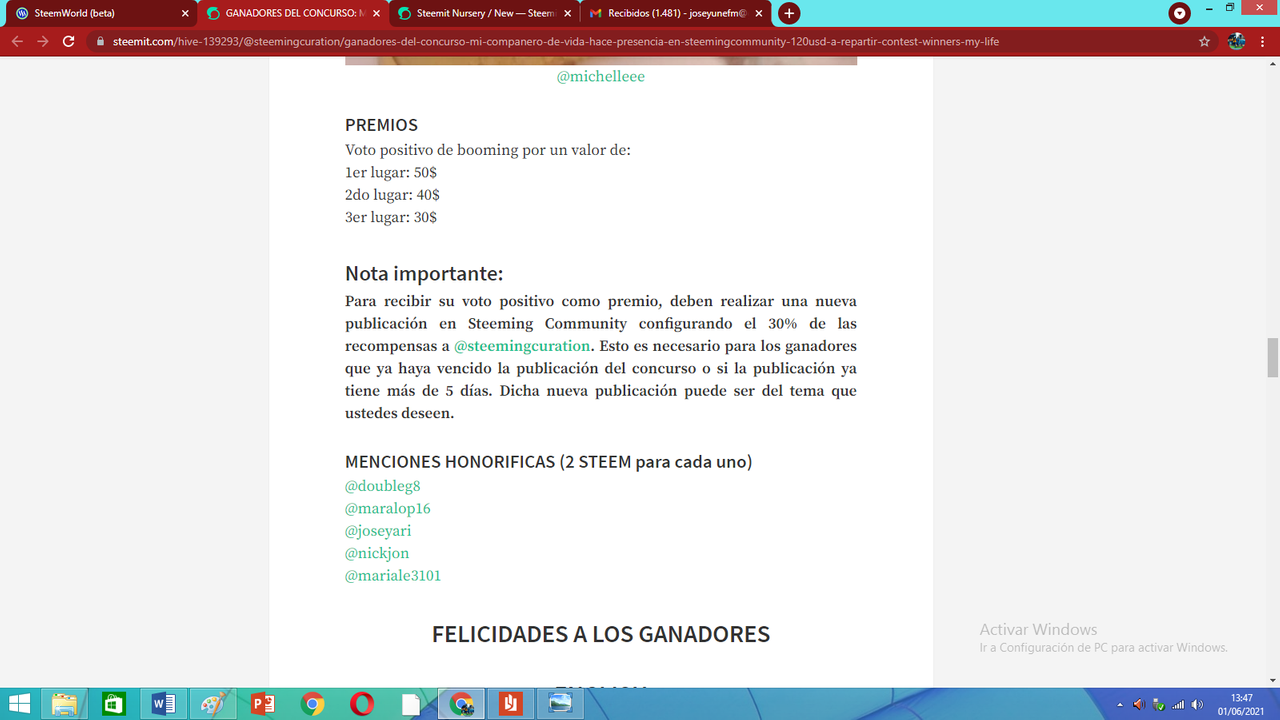Open Paint from the taskbar
1280x720 pixels.
(x=213, y=704)
